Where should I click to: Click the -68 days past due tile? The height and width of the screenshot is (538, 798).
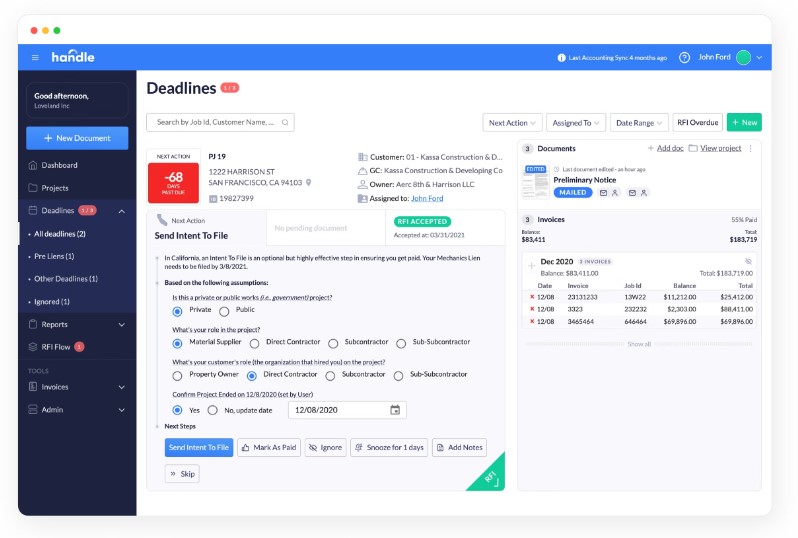[x=173, y=183]
